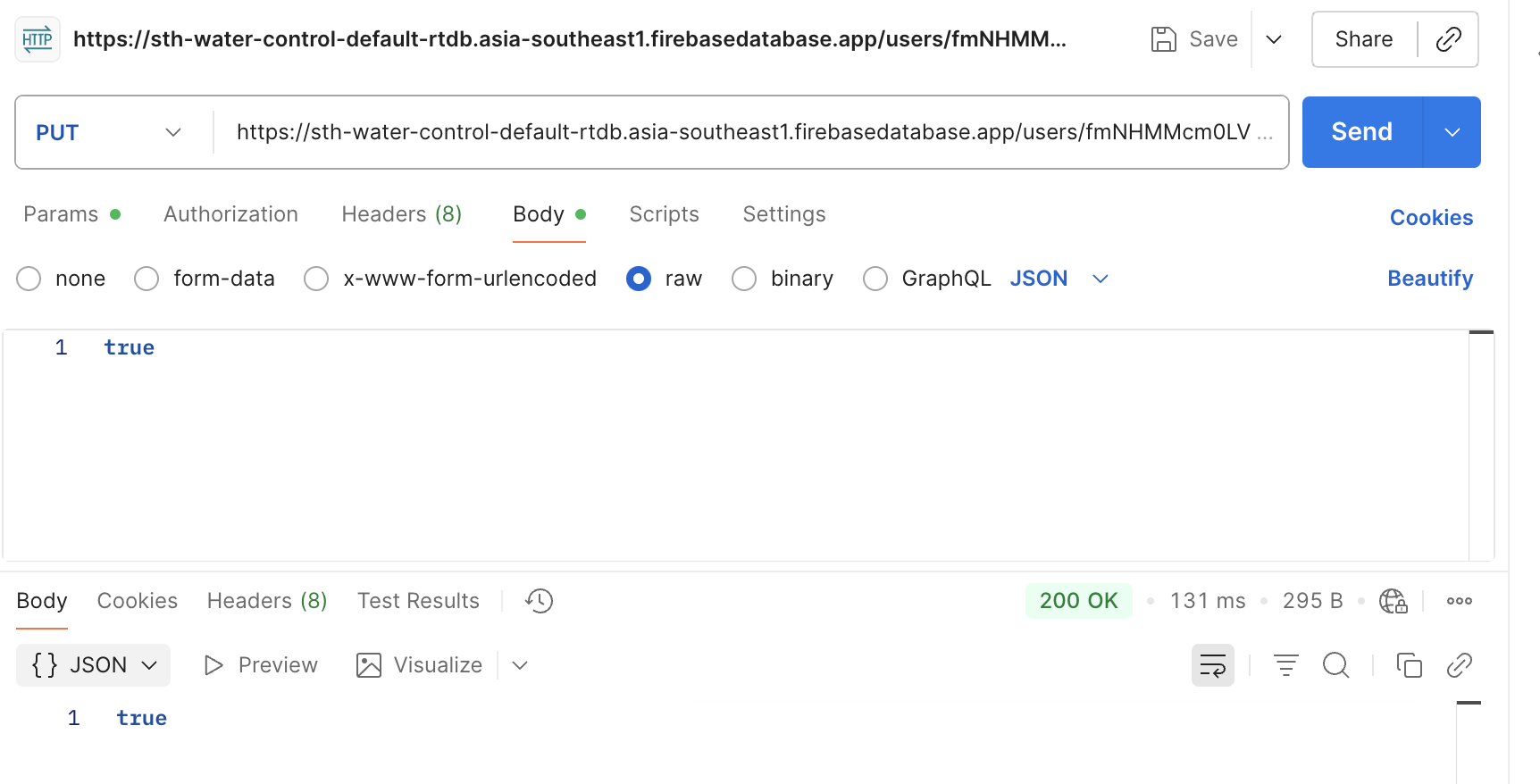Image resolution: width=1540 pixels, height=784 pixels.
Task: Click the filter response icon
Action: 1285,665
